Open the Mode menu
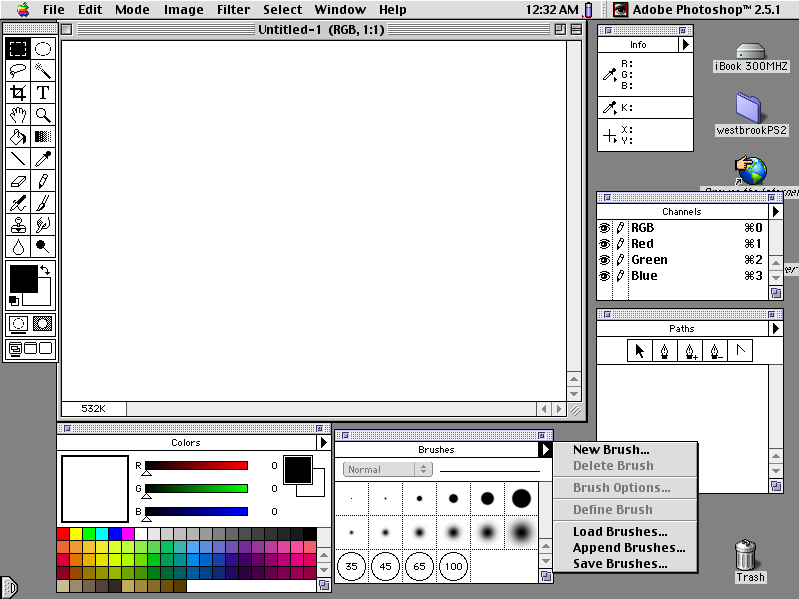The height and width of the screenshot is (599, 799). (x=132, y=10)
